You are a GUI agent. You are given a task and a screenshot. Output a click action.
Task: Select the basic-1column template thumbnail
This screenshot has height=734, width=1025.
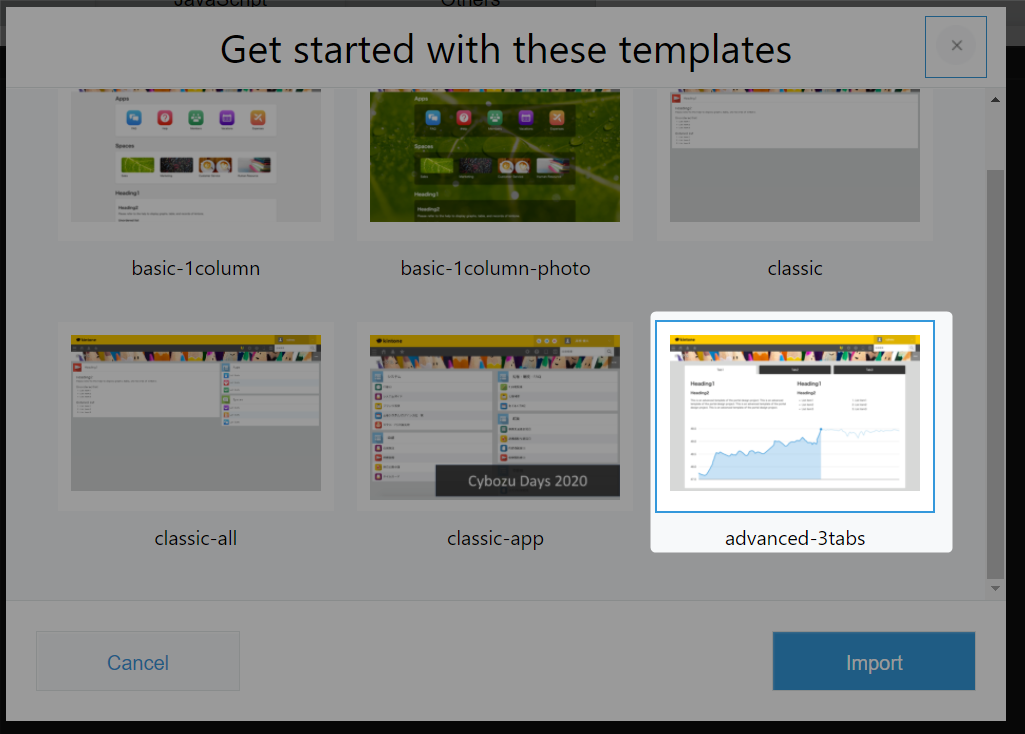tap(195, 156)
